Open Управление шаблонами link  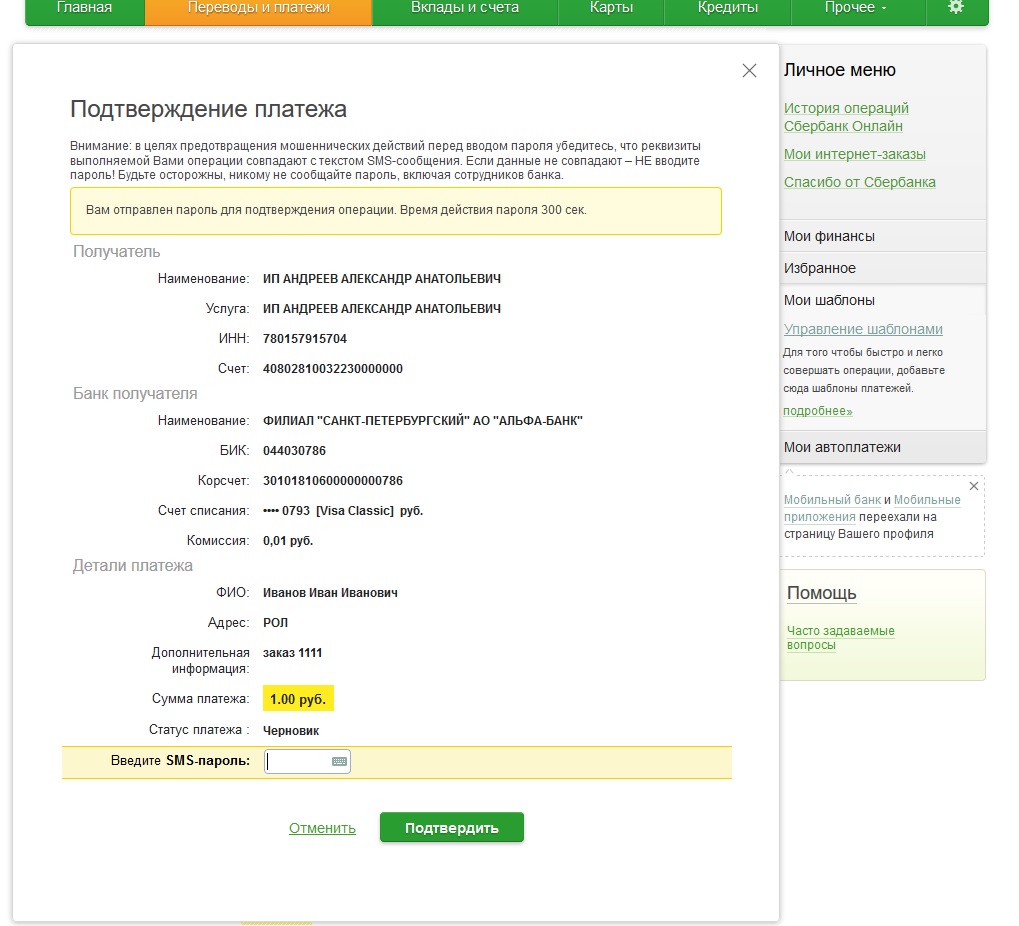(863, 329)
